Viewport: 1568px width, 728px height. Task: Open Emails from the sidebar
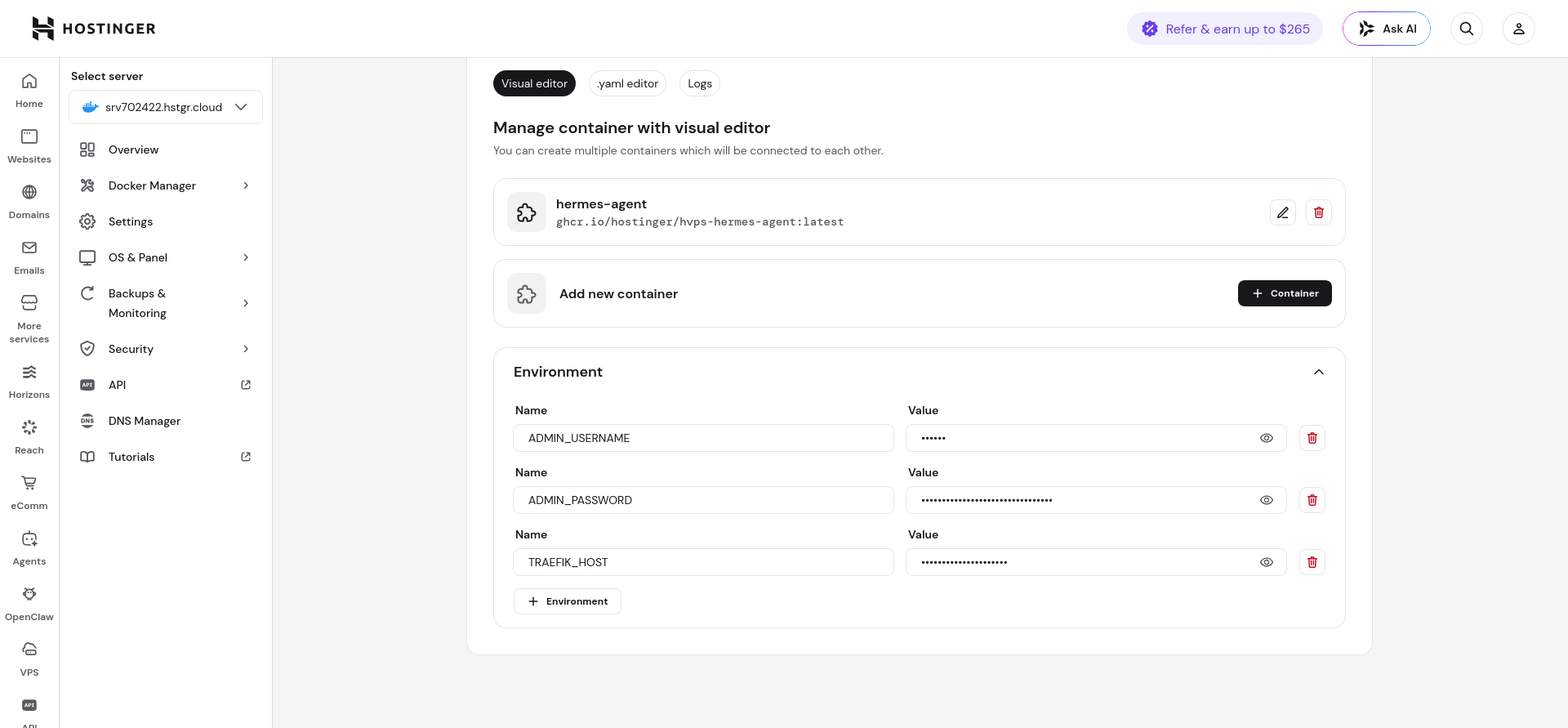(29, 257)
